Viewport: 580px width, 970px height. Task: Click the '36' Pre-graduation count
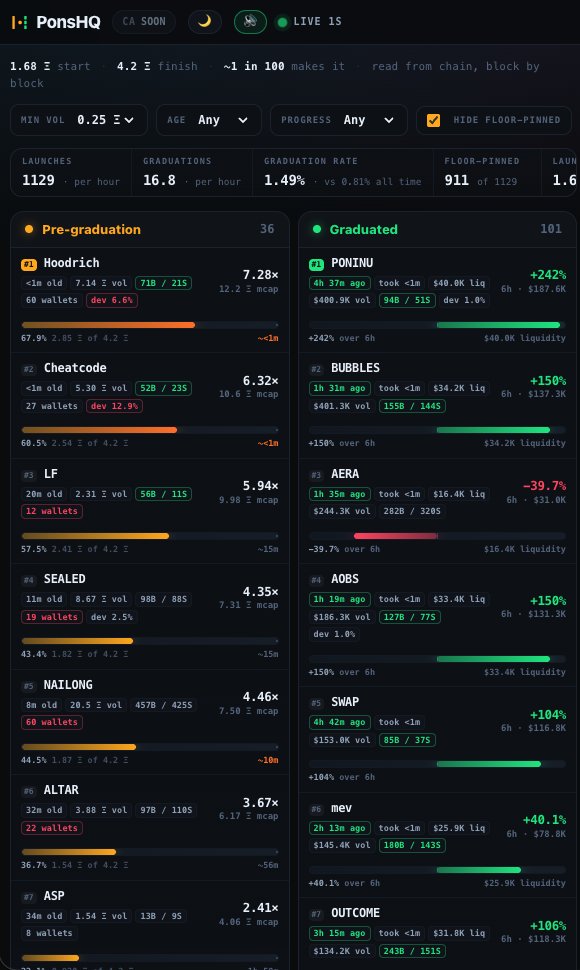[267, 229]
